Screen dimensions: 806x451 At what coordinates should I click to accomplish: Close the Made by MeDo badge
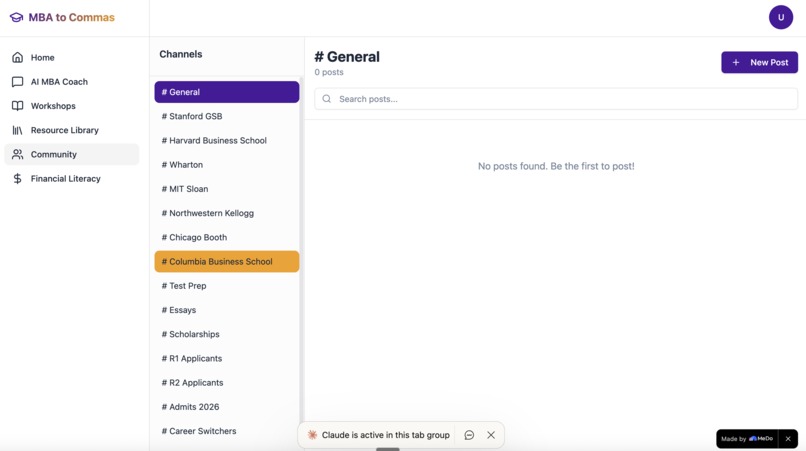click(788, 439)
